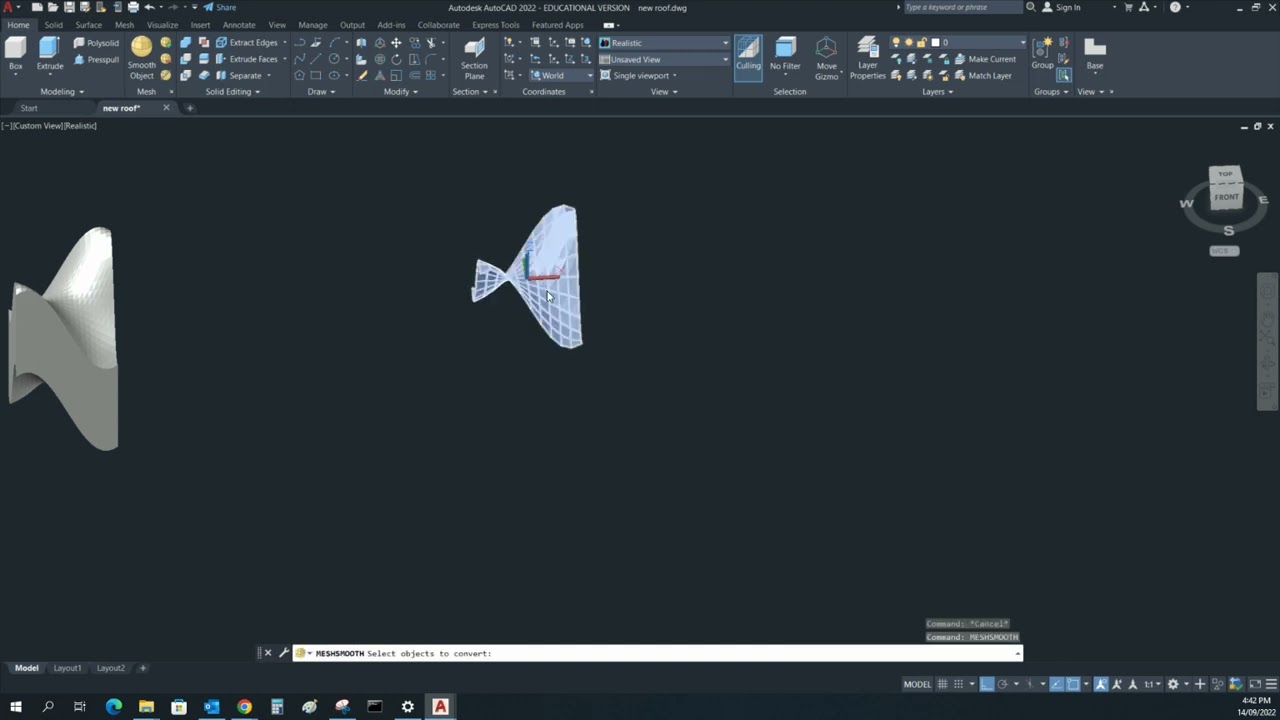The height and width of the screenshot is (720, 1280).
Task: Click the Plot printer icon in quick access
Action: [133, 7]
